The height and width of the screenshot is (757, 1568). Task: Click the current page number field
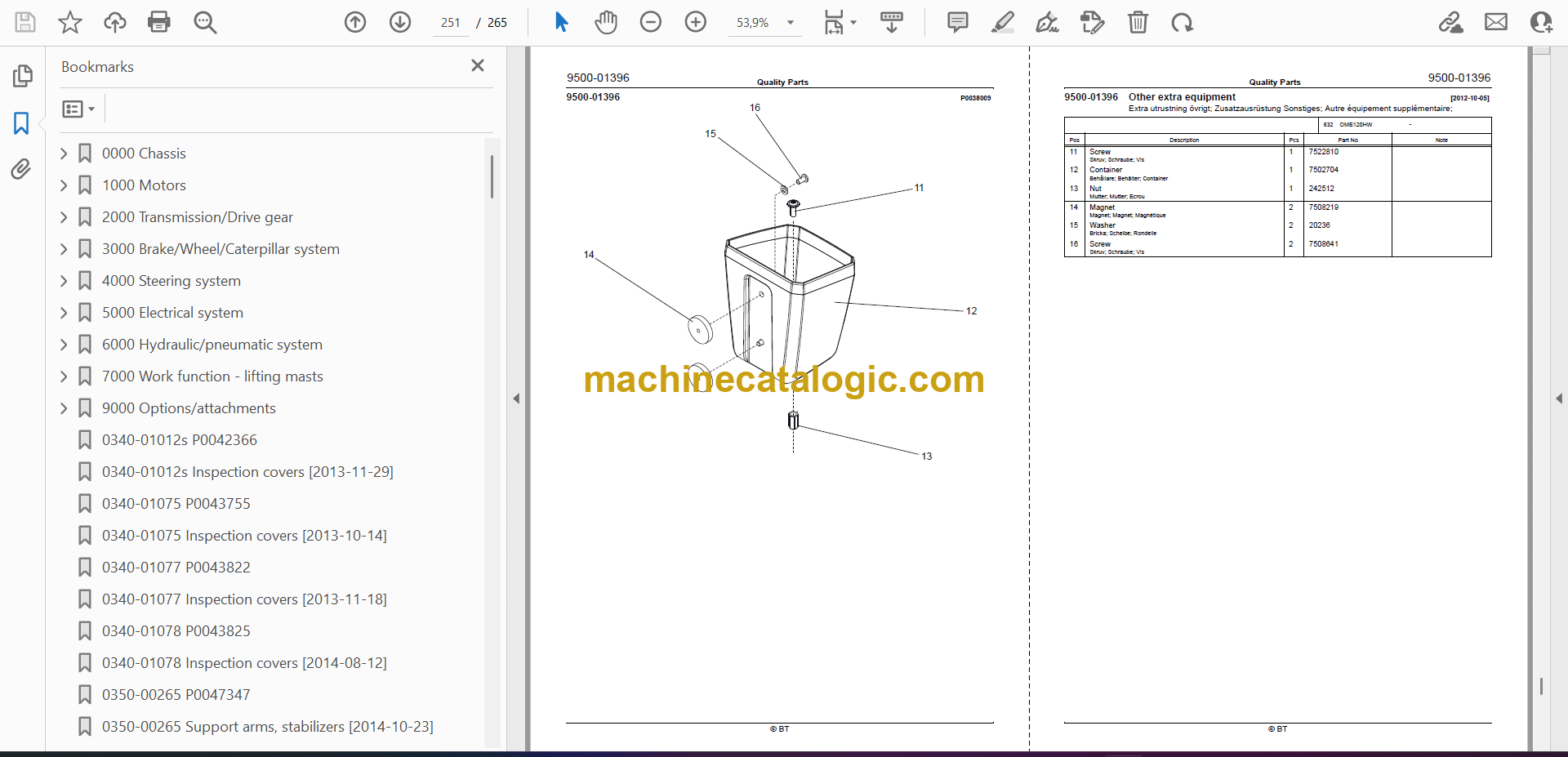tap(450, 23)
